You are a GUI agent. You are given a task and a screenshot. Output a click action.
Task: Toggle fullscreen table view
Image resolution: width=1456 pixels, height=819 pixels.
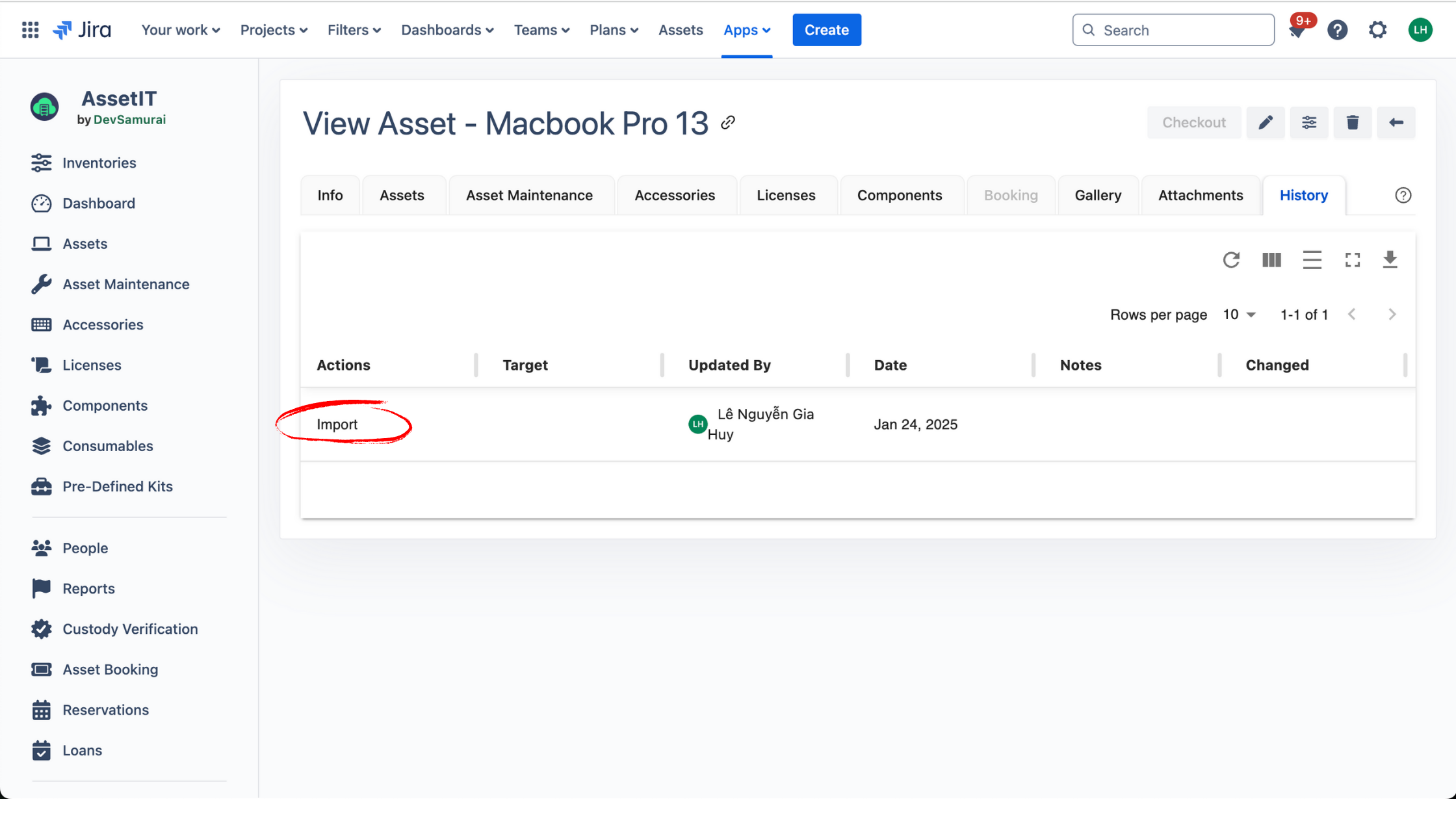[1352, 260]
